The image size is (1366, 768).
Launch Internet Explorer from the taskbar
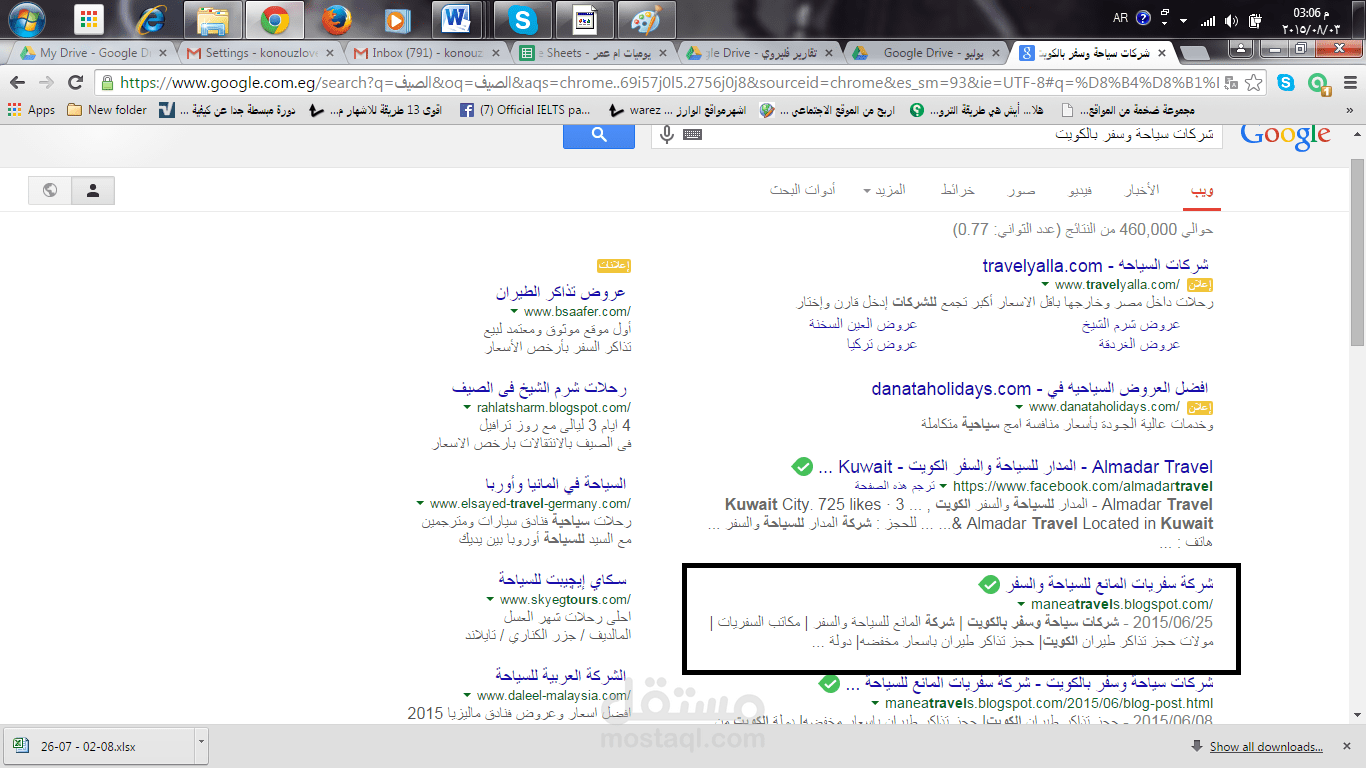(151, 19)
